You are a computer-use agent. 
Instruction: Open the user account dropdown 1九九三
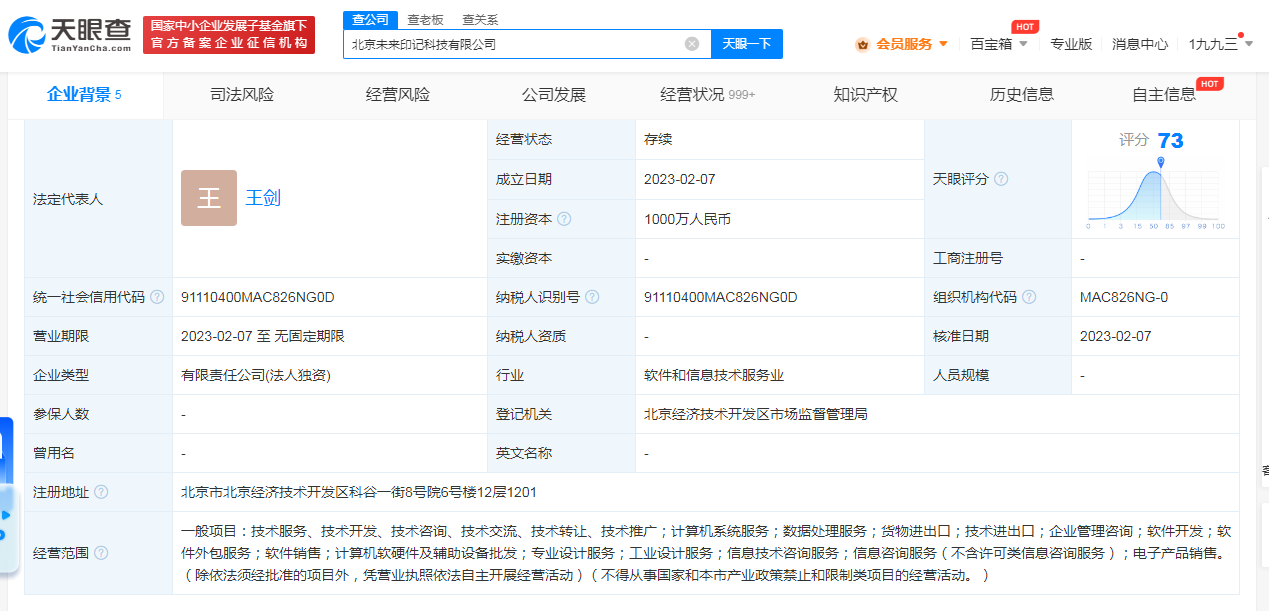pos(1219,44)
